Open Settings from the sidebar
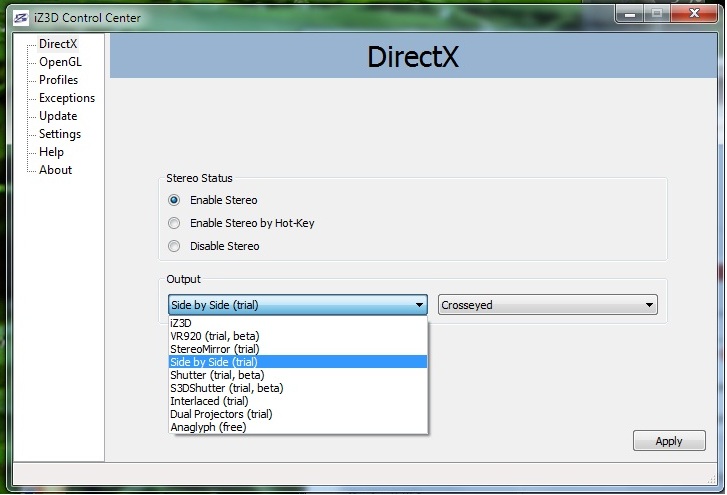Viewport: 727px width, 495px height. pos(60,134)
